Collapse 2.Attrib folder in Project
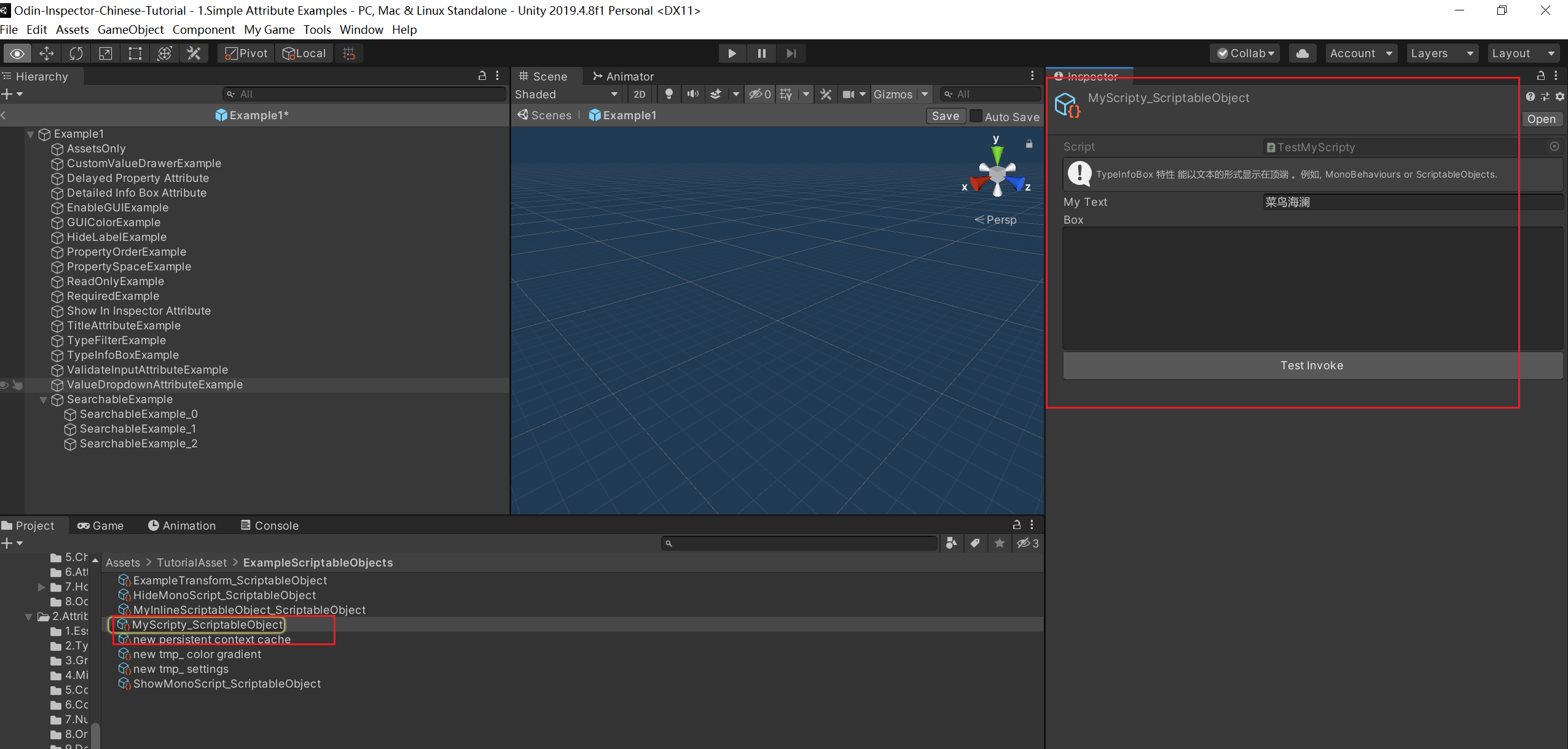This screenshot has width=1568, height=749. 29,616
